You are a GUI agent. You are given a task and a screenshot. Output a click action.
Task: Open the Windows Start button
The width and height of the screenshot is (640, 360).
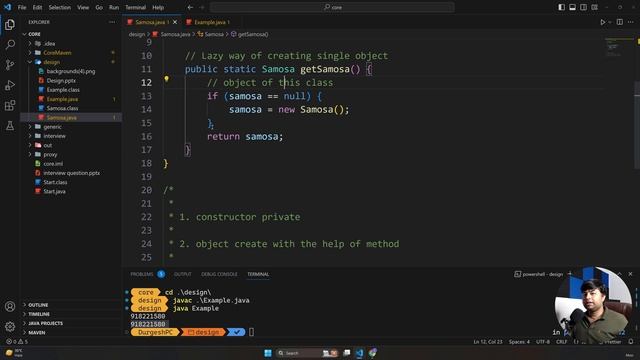click(x=268, y=353)
